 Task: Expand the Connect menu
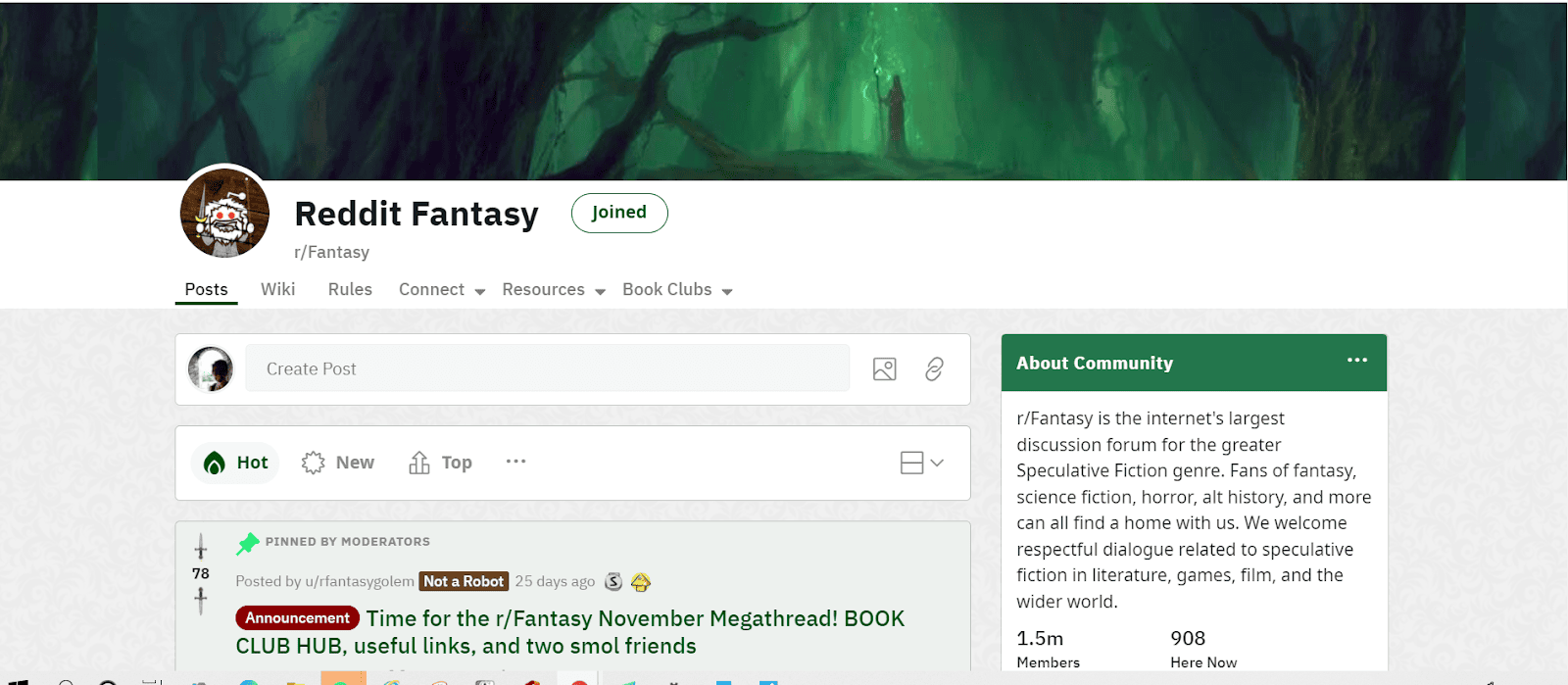[442, 290]
